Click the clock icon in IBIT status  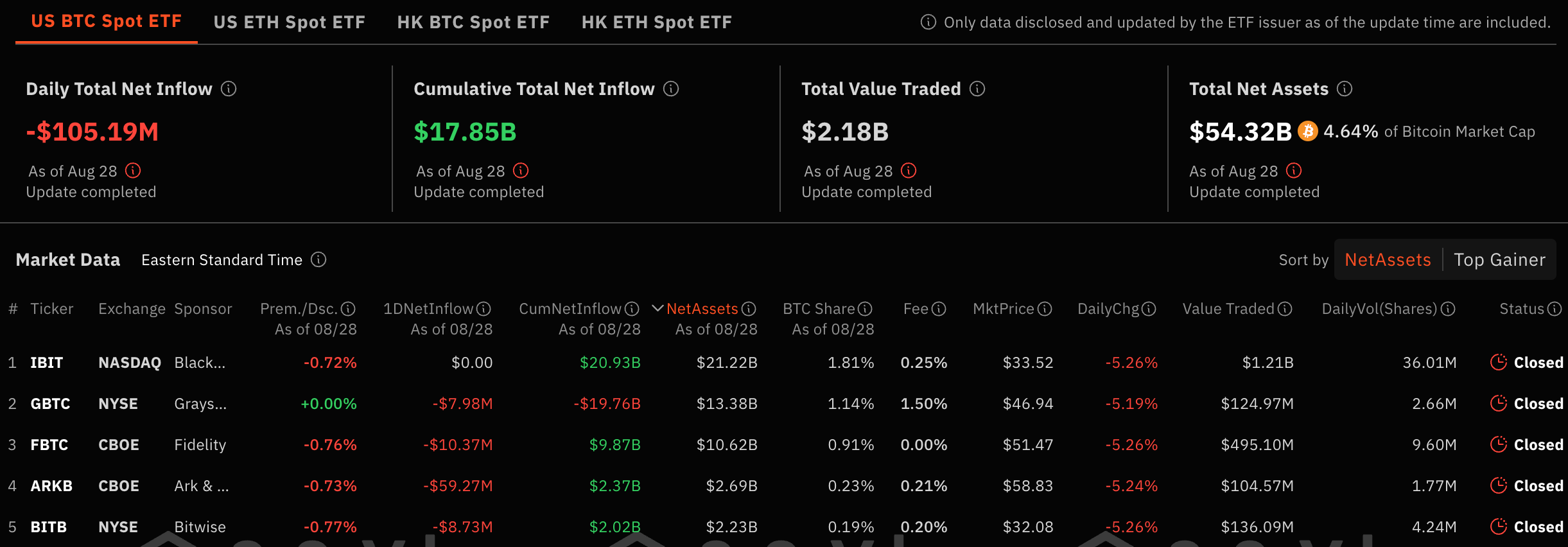point(1499,362)
